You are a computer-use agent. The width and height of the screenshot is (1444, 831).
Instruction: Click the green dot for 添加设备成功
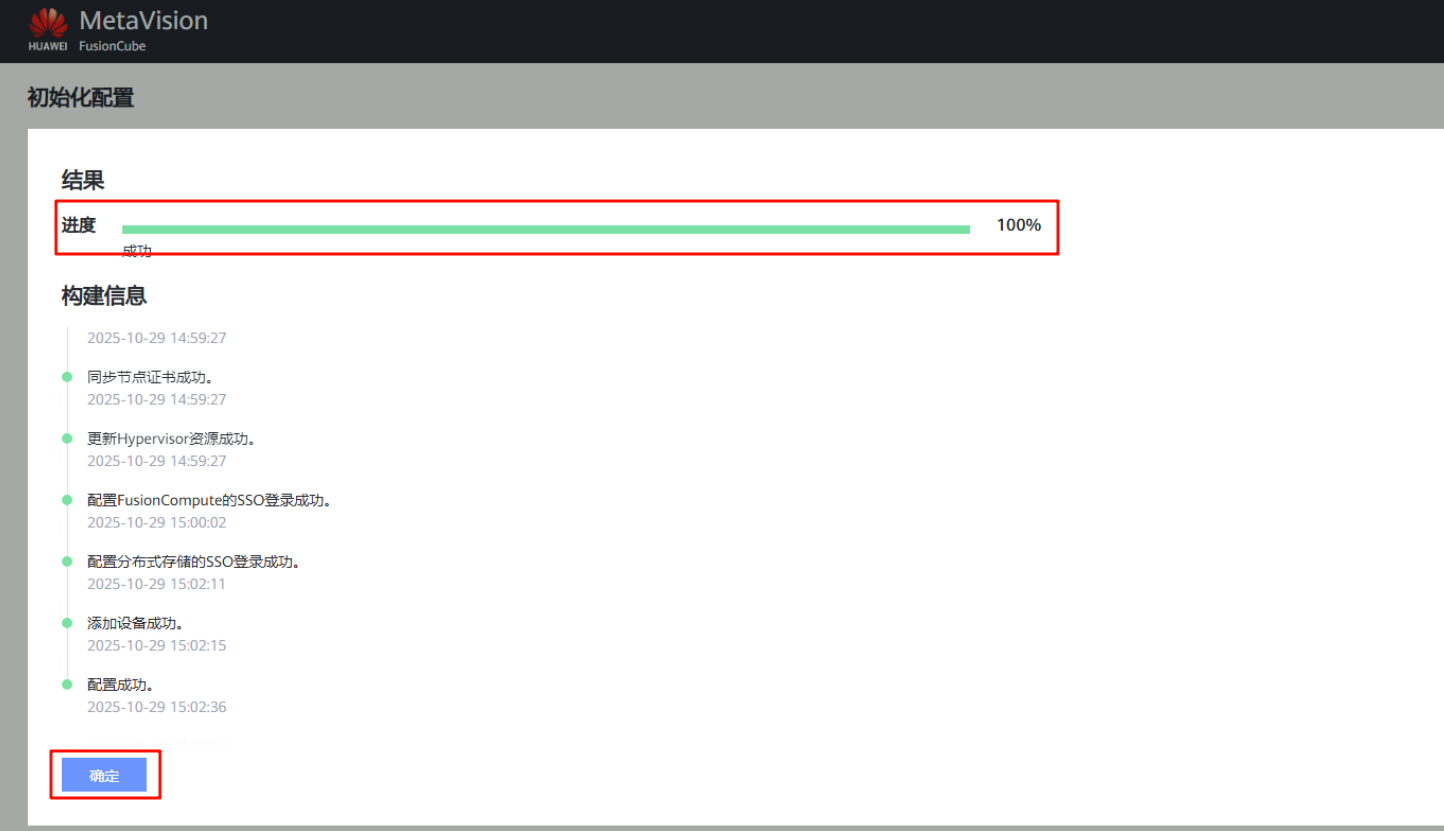tap(67, 623)
